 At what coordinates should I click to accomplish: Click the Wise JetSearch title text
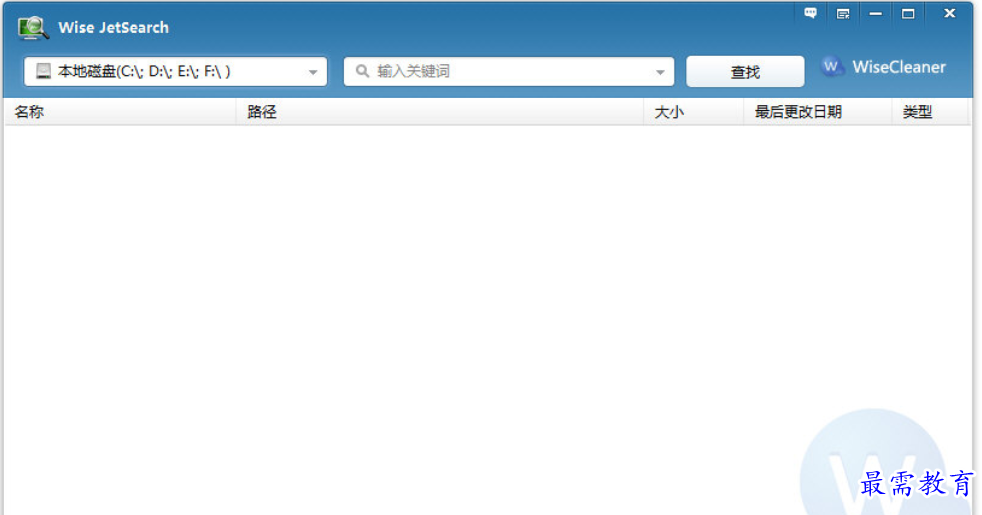(113, 28)
